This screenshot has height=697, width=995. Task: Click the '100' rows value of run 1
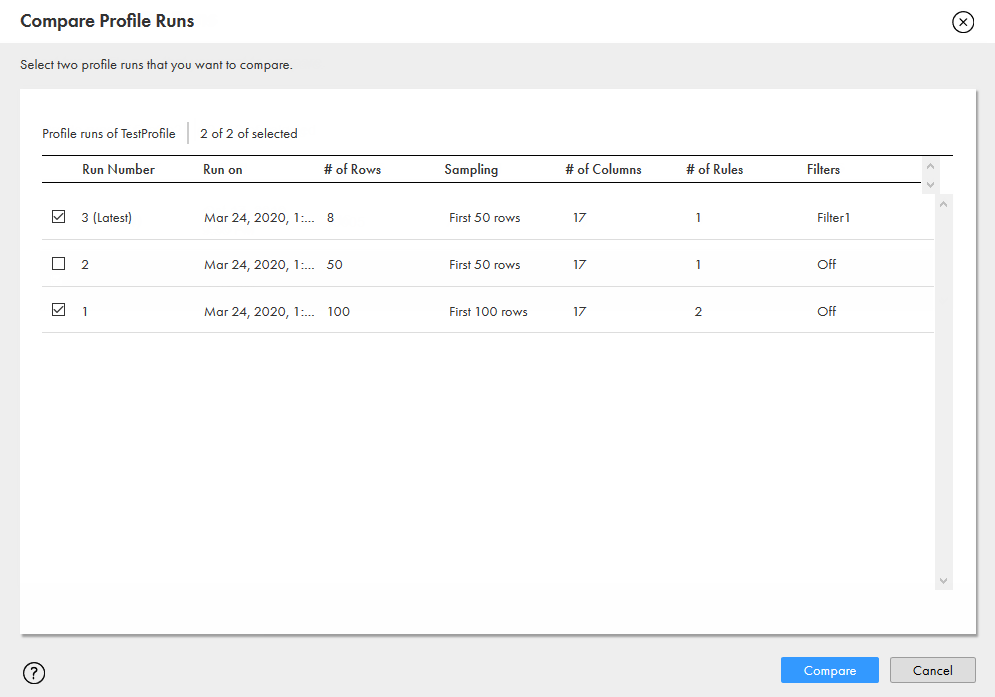tap(338, 312)
